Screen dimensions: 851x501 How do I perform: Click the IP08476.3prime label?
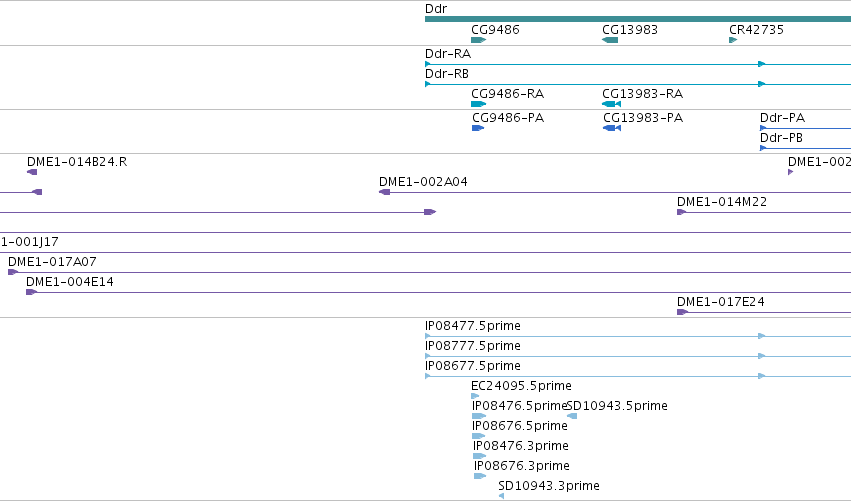[521, 446]
